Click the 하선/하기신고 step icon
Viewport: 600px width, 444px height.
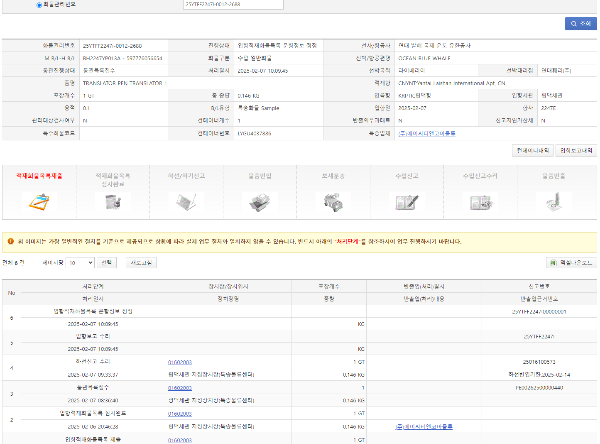coord(186,202)
